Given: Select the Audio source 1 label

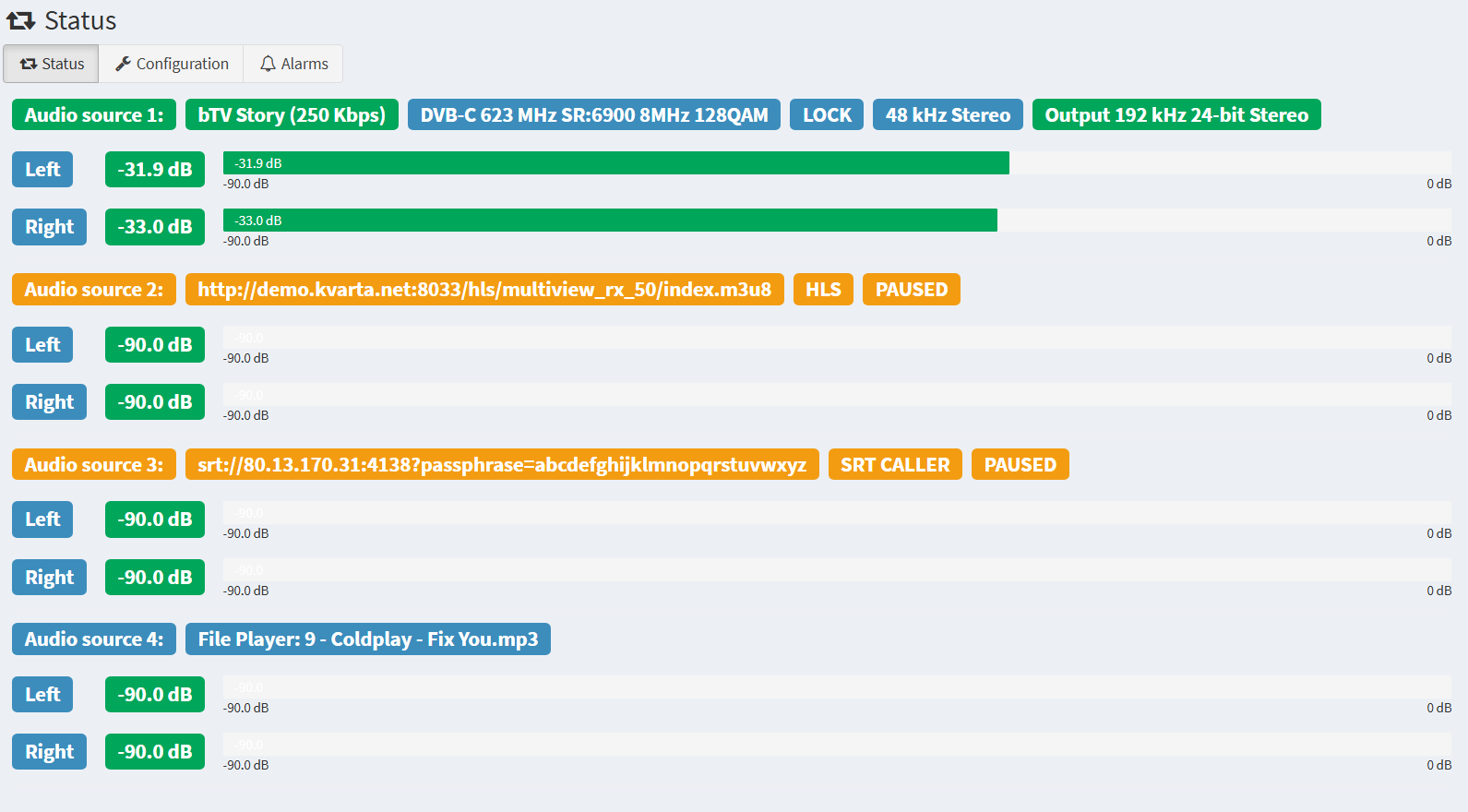Looking at the screenshot, I should pyautogui.click(x=94, y=114).
